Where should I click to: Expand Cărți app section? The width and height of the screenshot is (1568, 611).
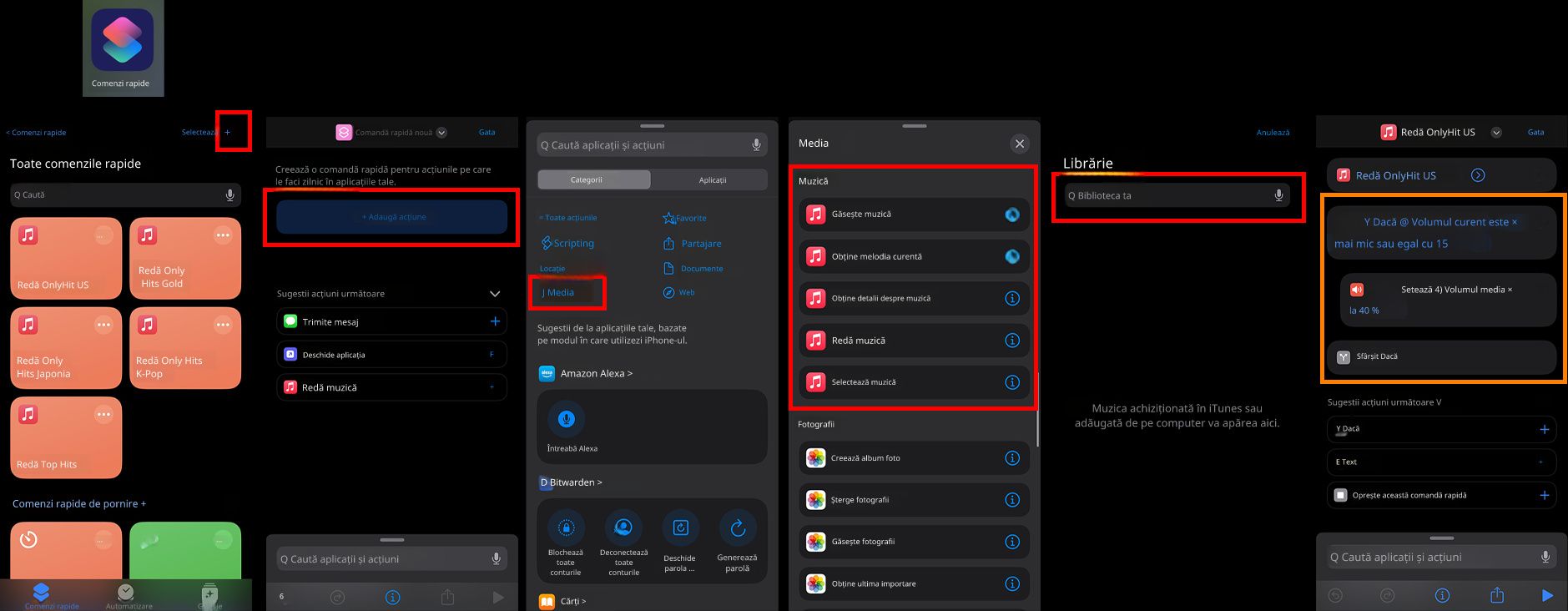point(562,601)
